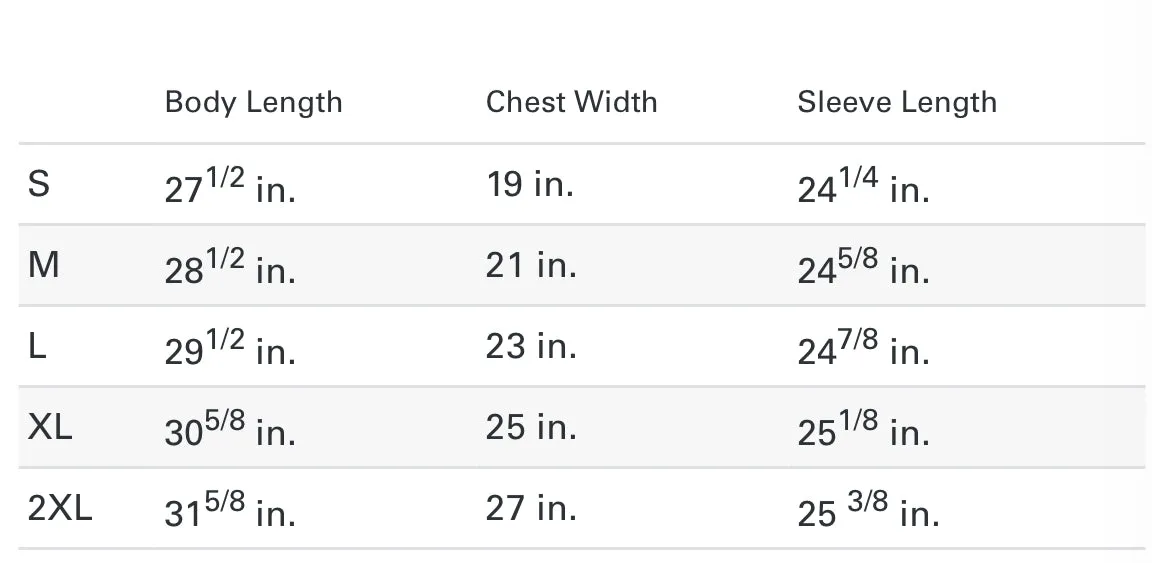
Task: Select the XL size row label
Action: [x=50, y=426]
